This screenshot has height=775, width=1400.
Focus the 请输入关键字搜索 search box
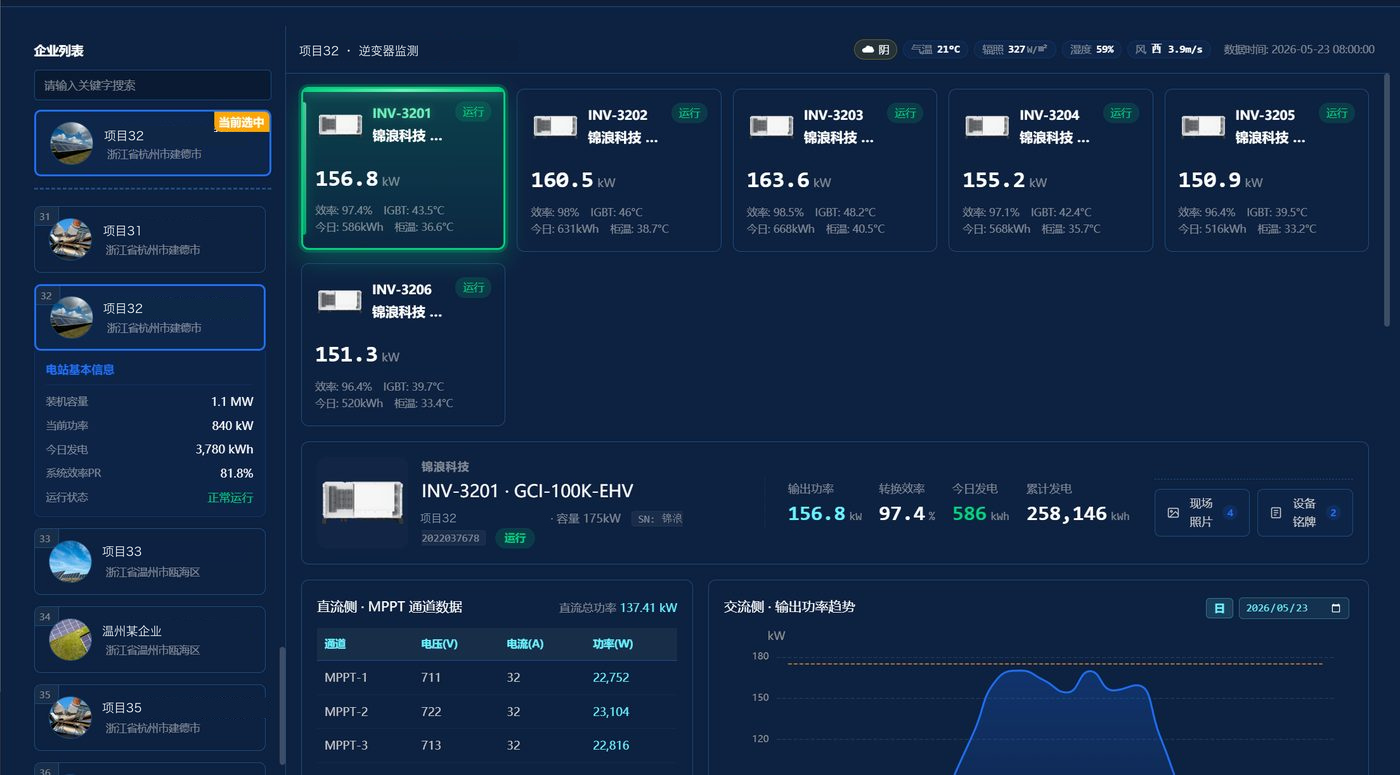(153, 85)
